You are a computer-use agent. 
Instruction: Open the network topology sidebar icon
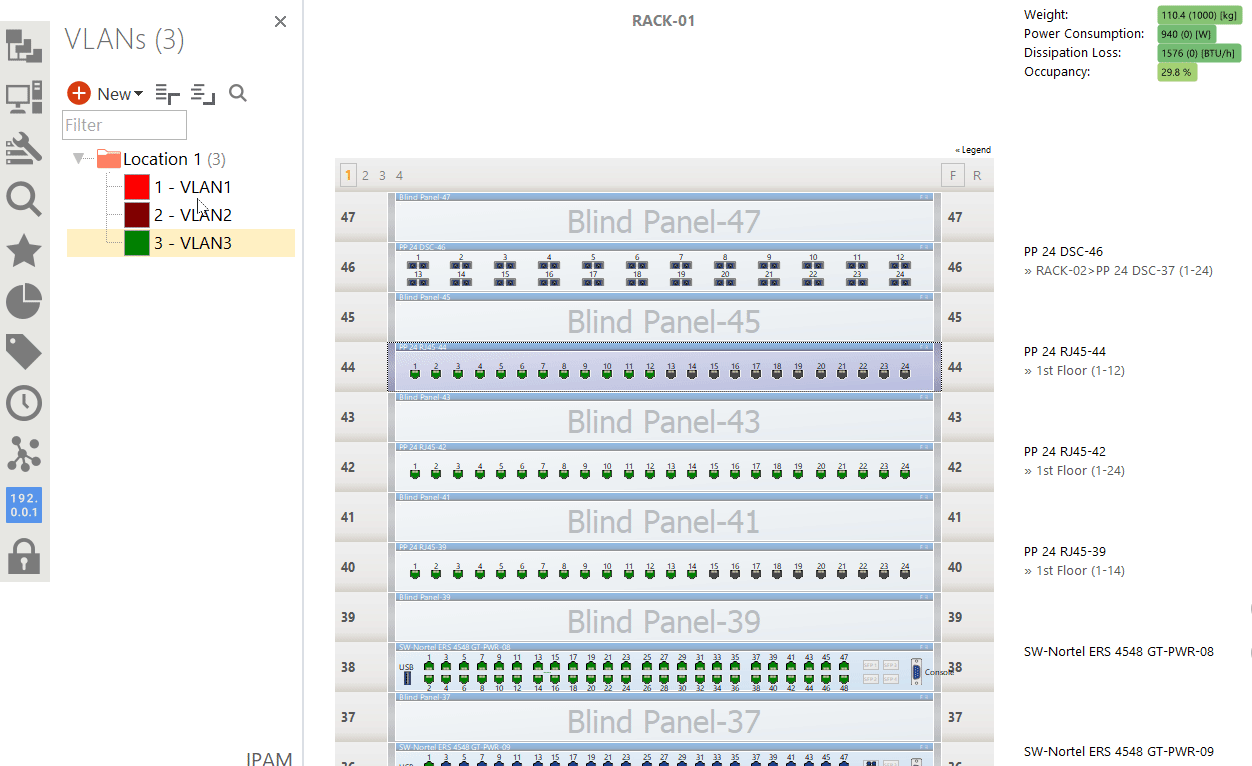(24, 454)
